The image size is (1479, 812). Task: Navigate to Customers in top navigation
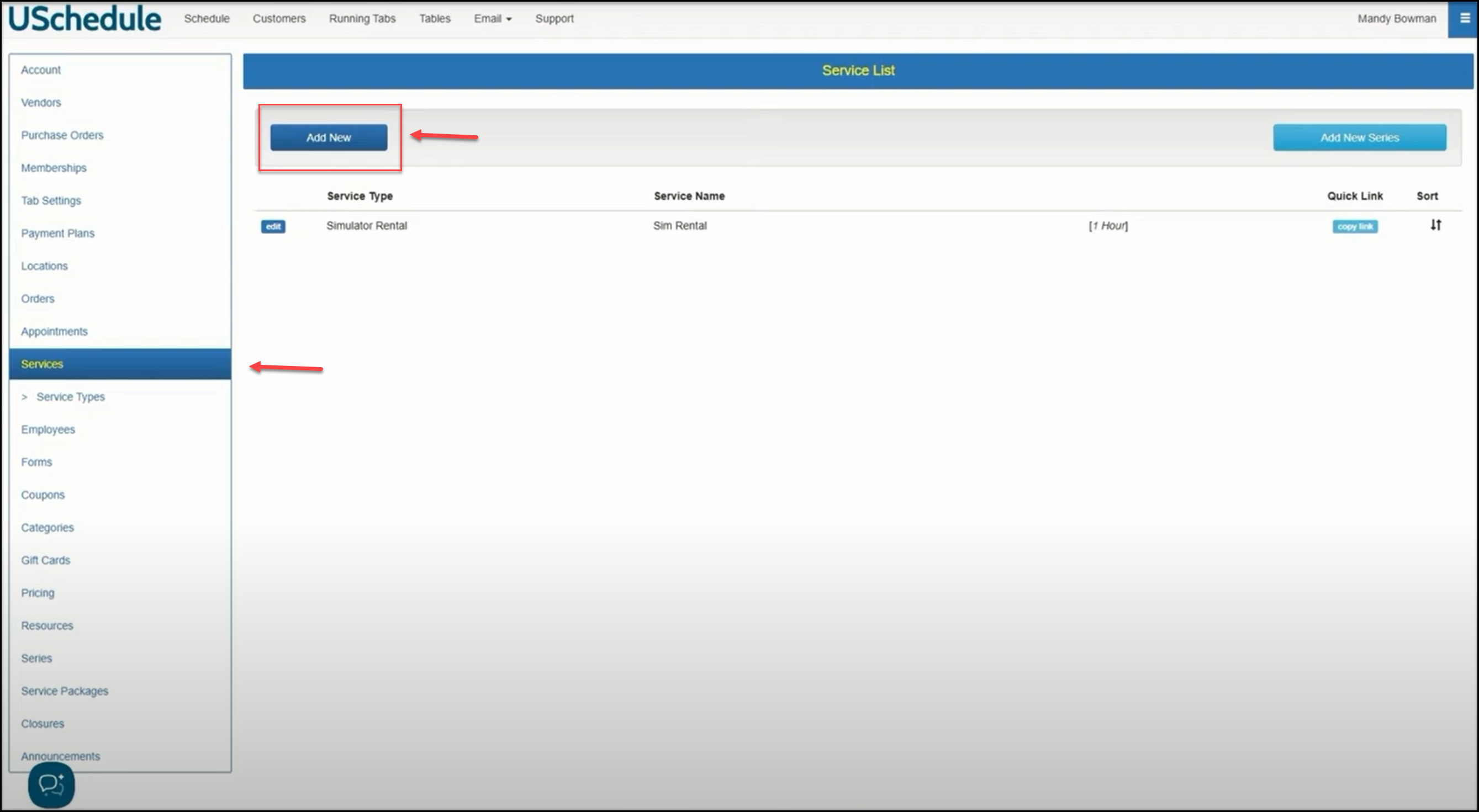click(279, 18)
